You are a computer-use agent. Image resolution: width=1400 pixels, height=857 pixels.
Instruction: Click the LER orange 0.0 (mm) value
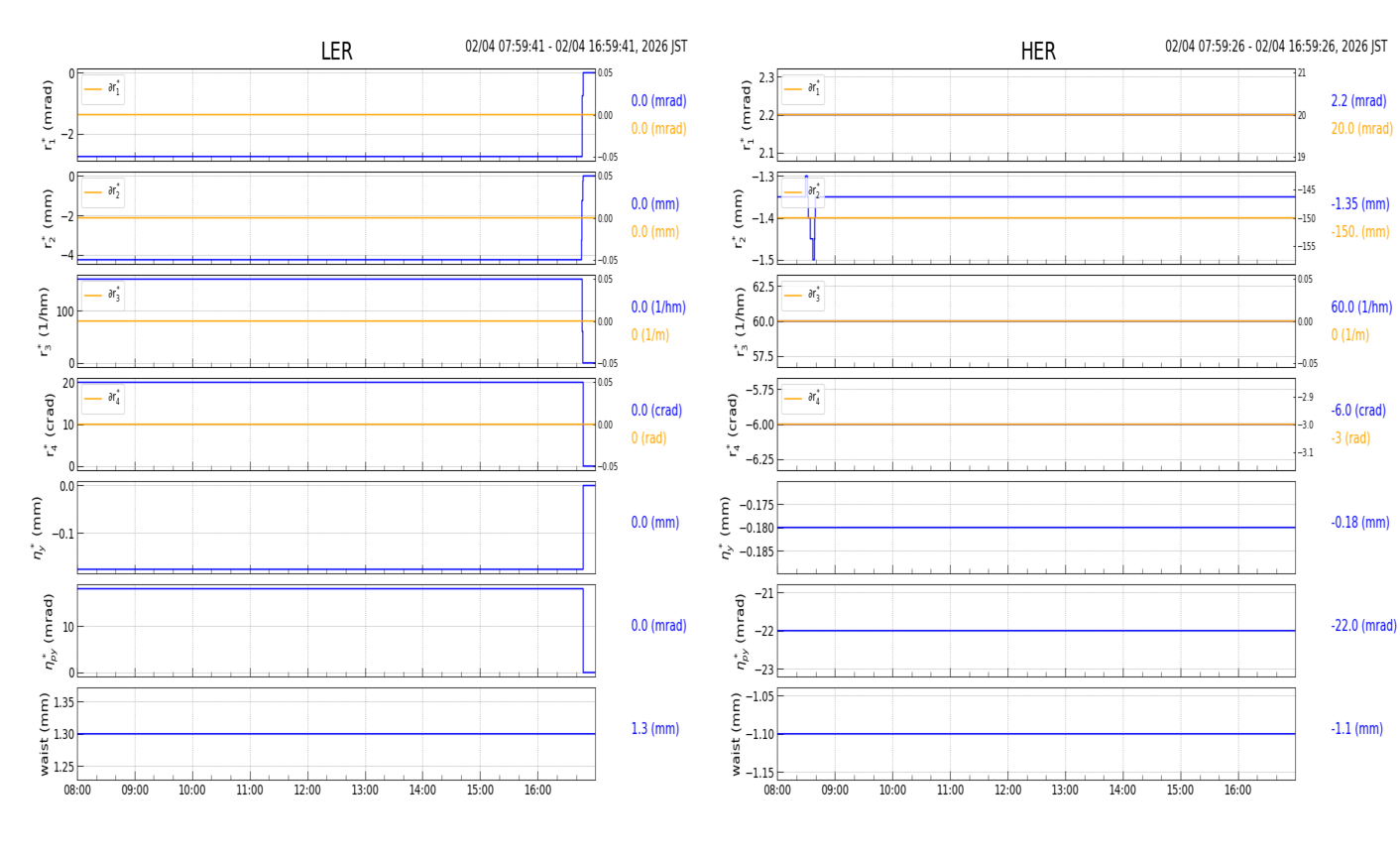pos(654,232)
